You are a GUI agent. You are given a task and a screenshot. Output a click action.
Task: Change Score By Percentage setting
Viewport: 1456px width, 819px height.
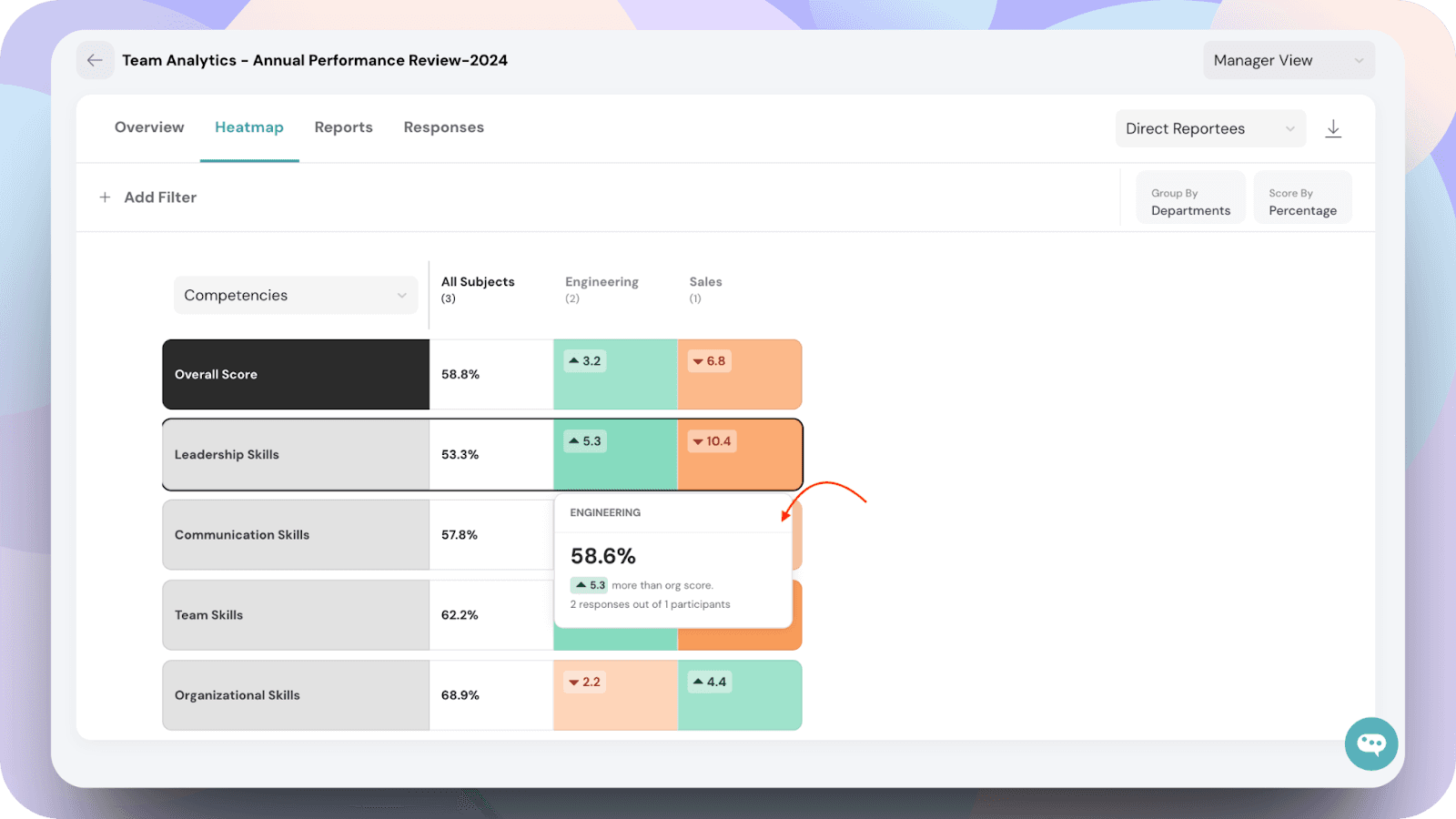[1302, 201]
